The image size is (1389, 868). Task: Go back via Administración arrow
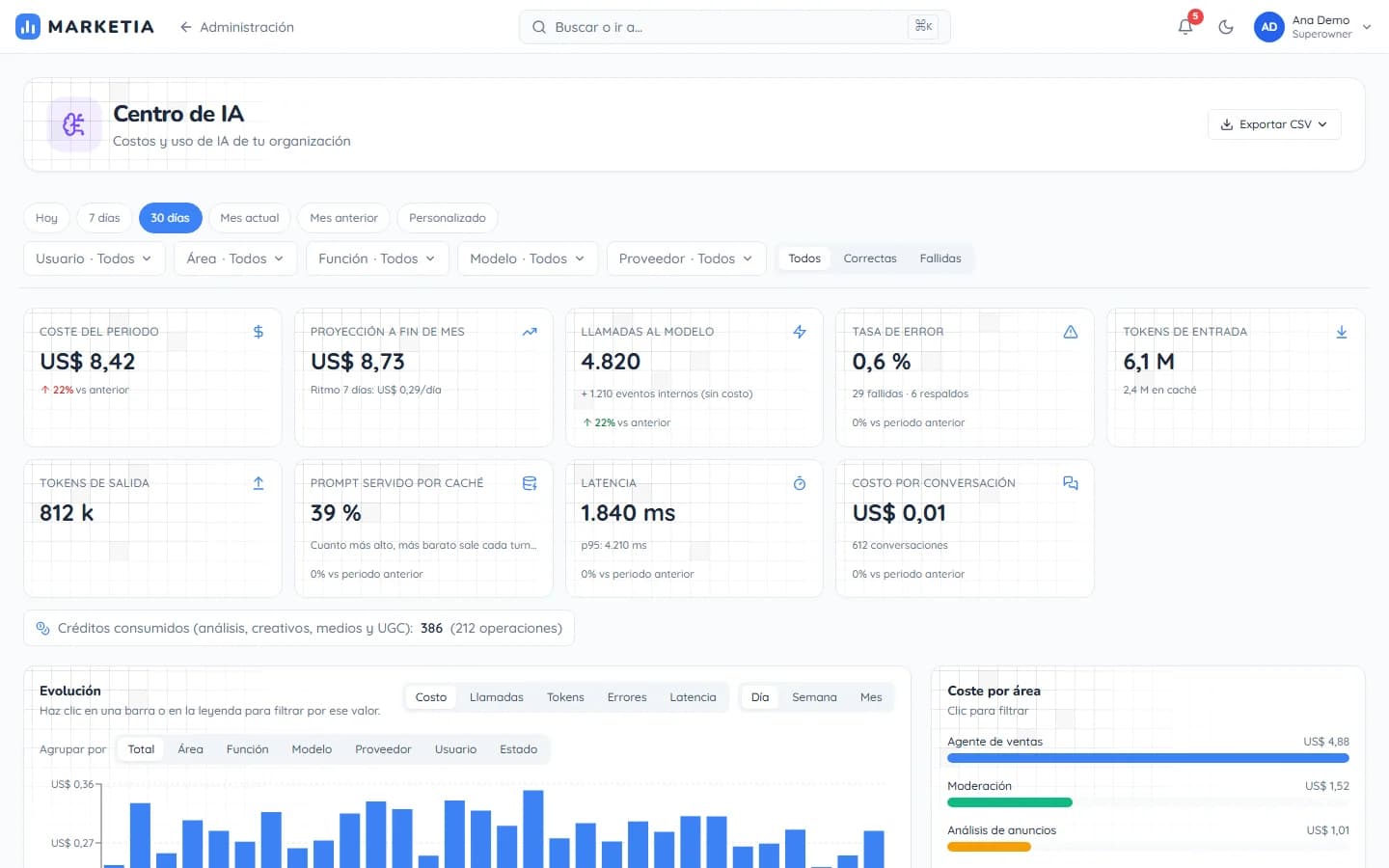point(186,27)
